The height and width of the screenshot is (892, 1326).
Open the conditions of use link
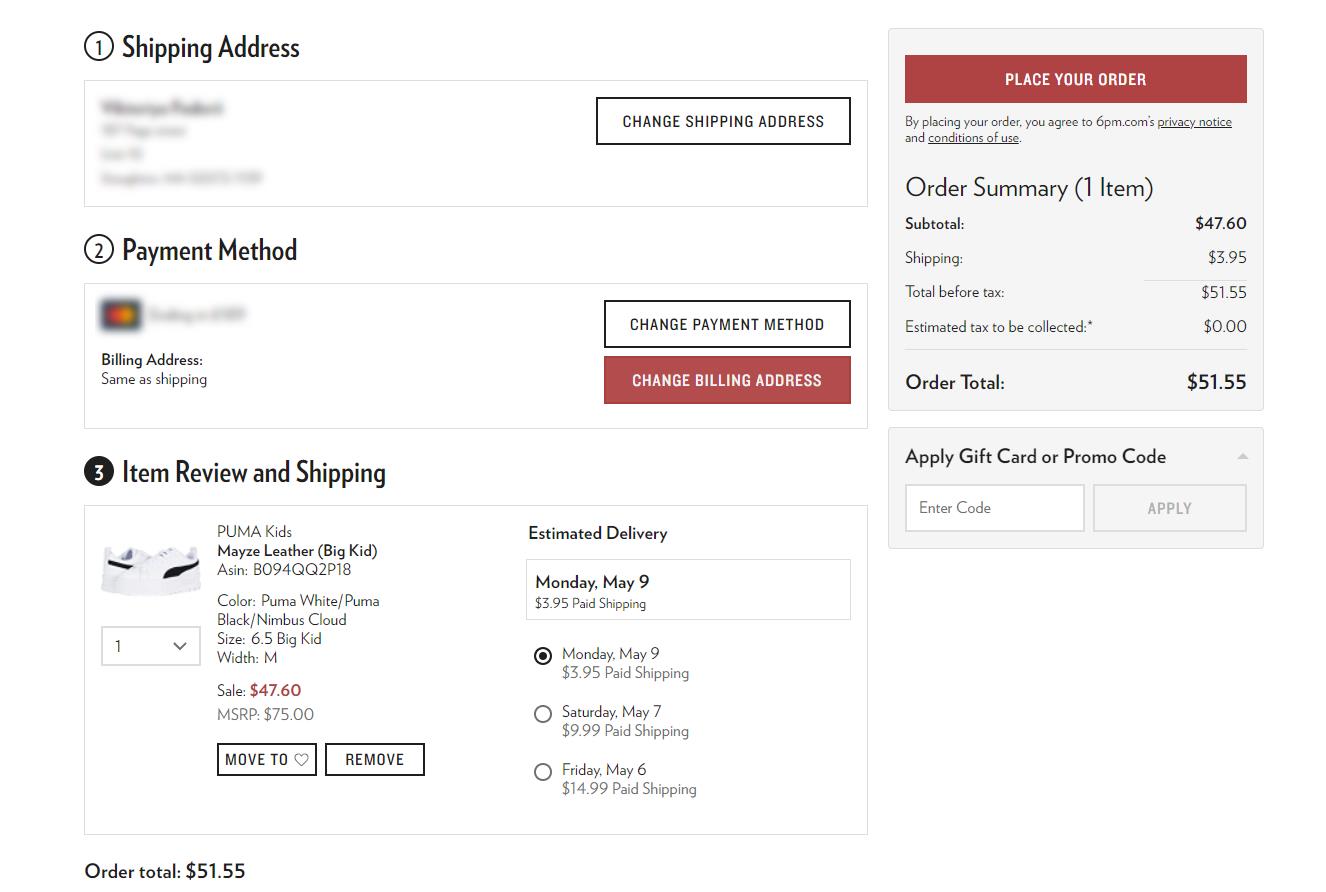click(x=973, y=138)
